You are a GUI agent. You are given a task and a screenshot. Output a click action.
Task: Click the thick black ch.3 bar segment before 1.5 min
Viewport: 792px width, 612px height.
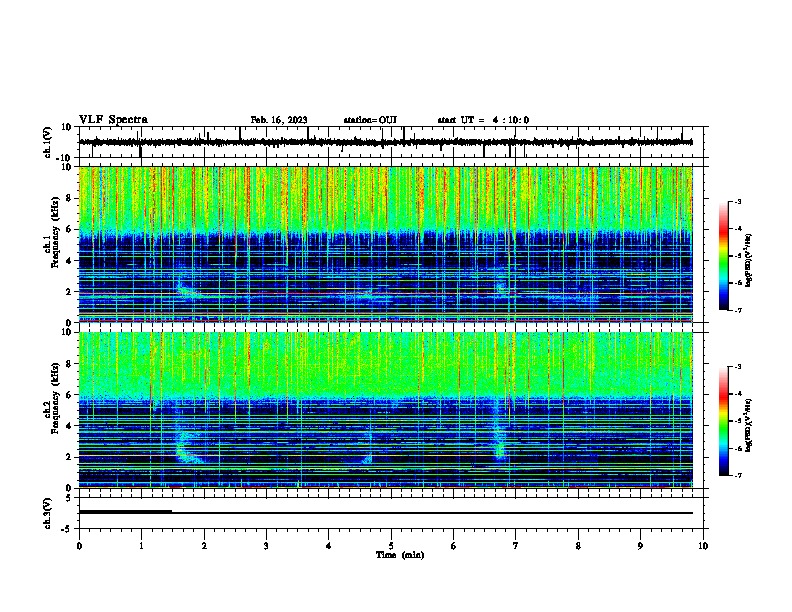pos(125,512)
